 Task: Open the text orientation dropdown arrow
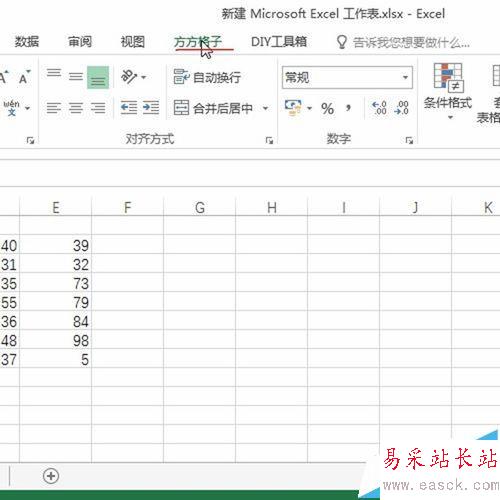[x=144, y=77]
